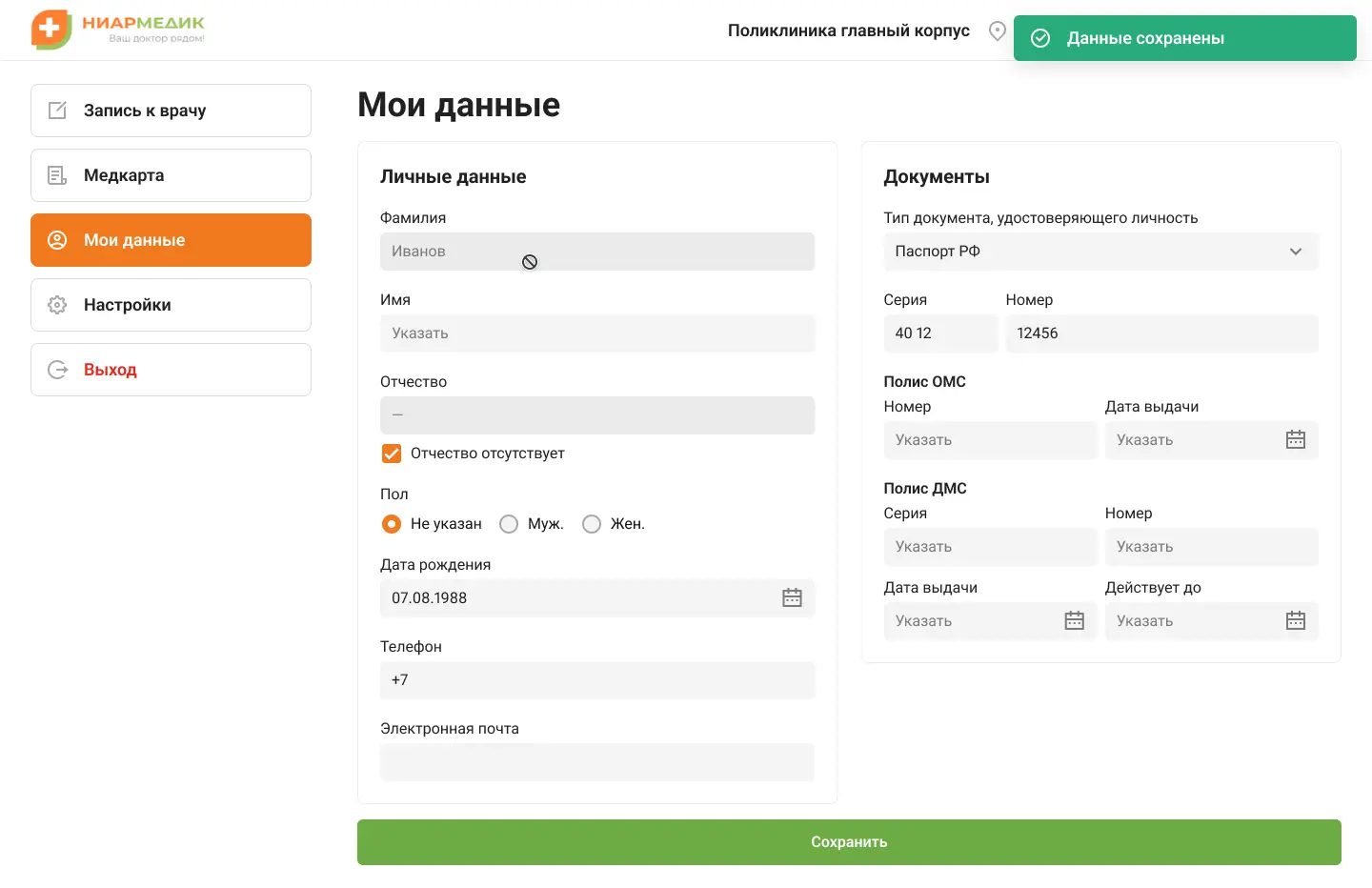Focus the Телефон field with +7
The height and width of the screenshot is (888, 1372).
tap(597, 680)
